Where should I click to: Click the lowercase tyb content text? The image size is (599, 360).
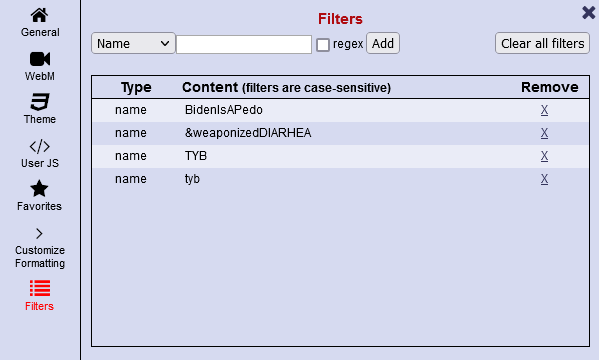tap(192, 179)
